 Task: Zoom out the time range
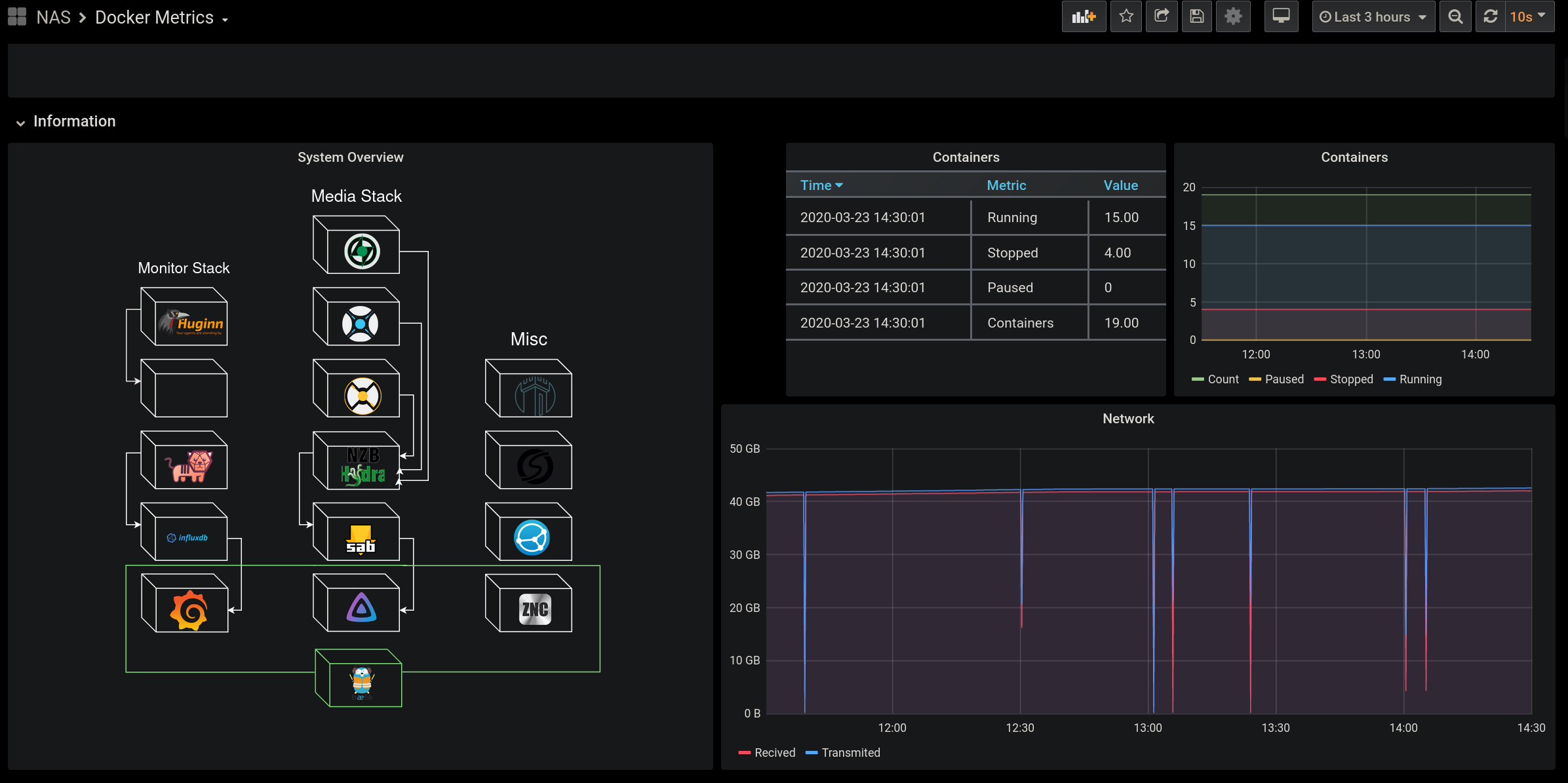tap(1455, 16)
